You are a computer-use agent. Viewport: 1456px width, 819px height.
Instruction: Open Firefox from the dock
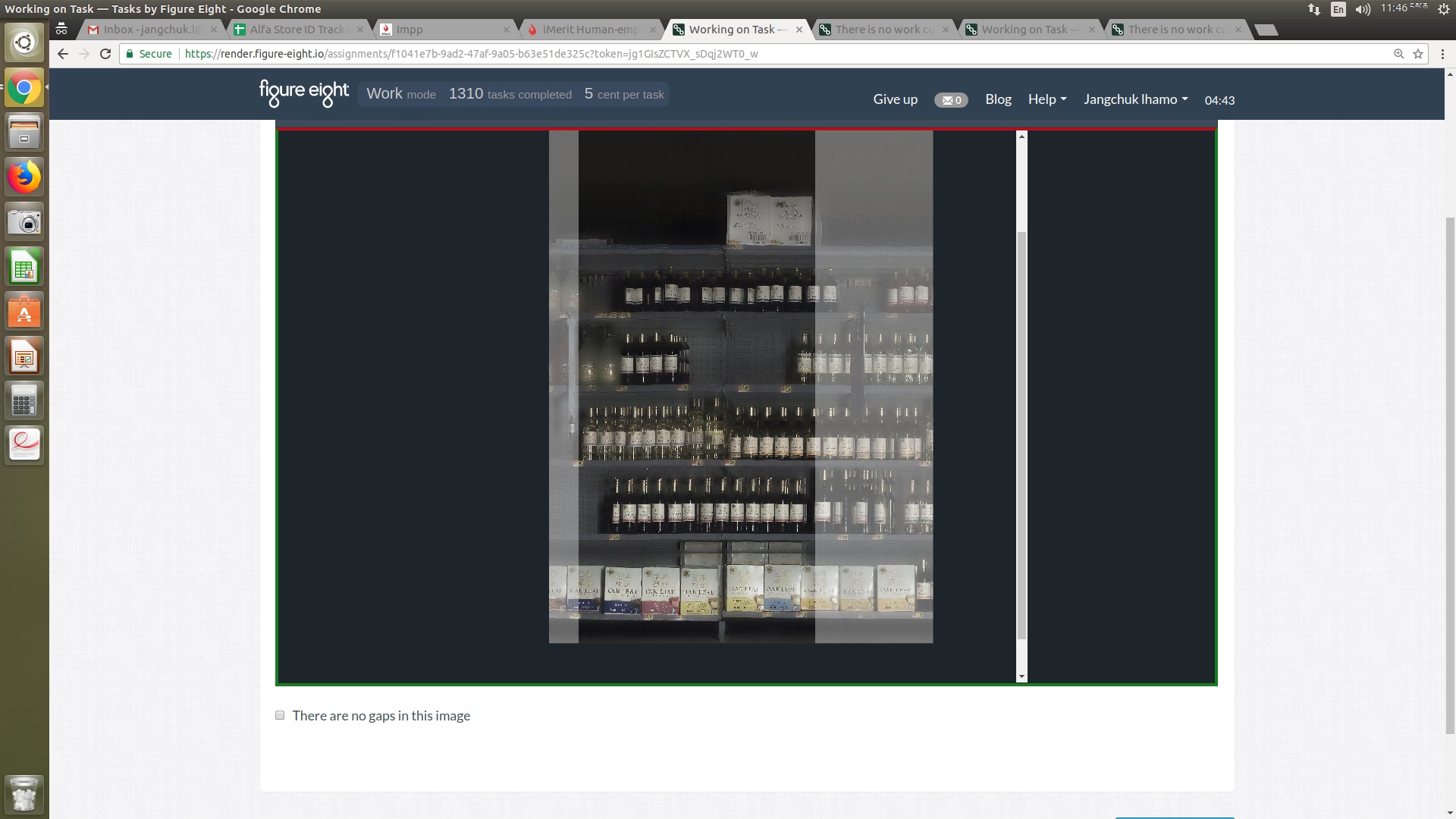(x=24, y=177)
